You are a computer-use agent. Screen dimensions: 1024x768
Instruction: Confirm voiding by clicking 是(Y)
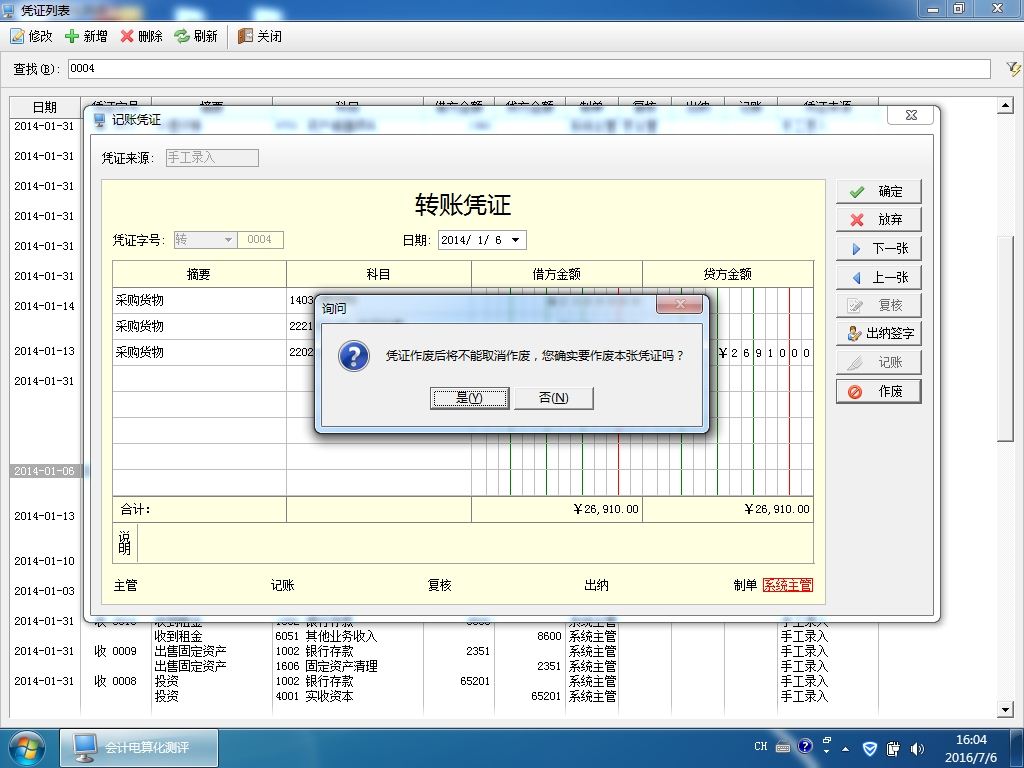pyautogui.click(x=470, y=398)
